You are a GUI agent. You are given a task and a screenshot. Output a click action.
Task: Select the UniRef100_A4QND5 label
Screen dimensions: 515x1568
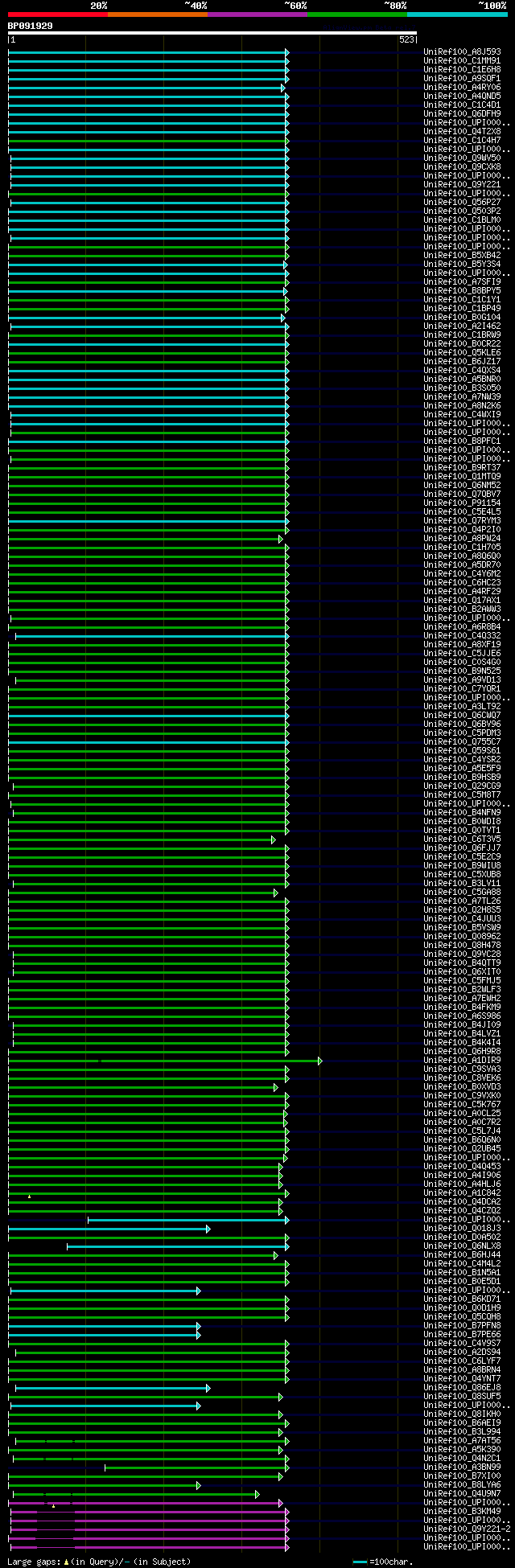[462, 96]
